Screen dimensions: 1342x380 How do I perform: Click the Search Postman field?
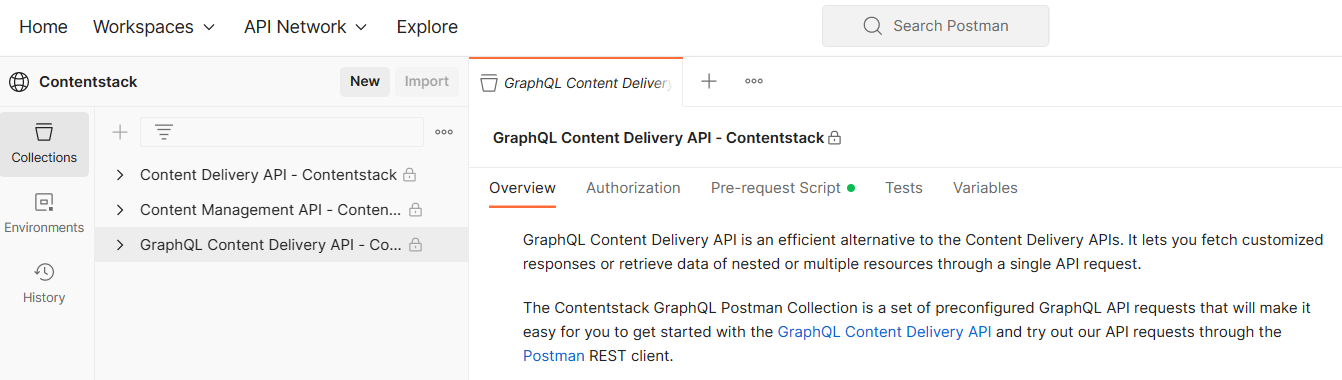pyautogui.click(x=936, y=26)
